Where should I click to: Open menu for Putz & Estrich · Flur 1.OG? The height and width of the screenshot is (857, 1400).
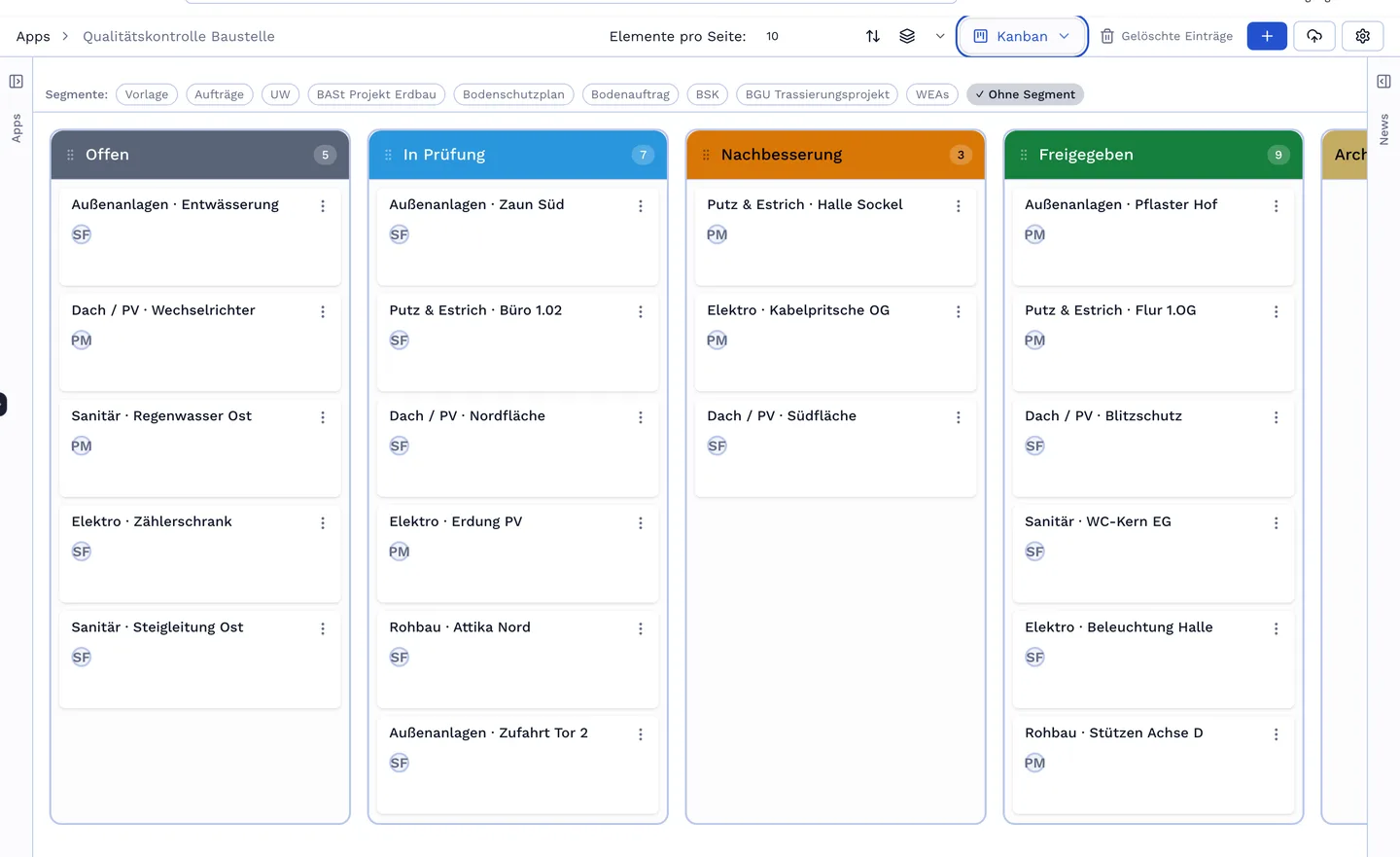coord(1277,312)
